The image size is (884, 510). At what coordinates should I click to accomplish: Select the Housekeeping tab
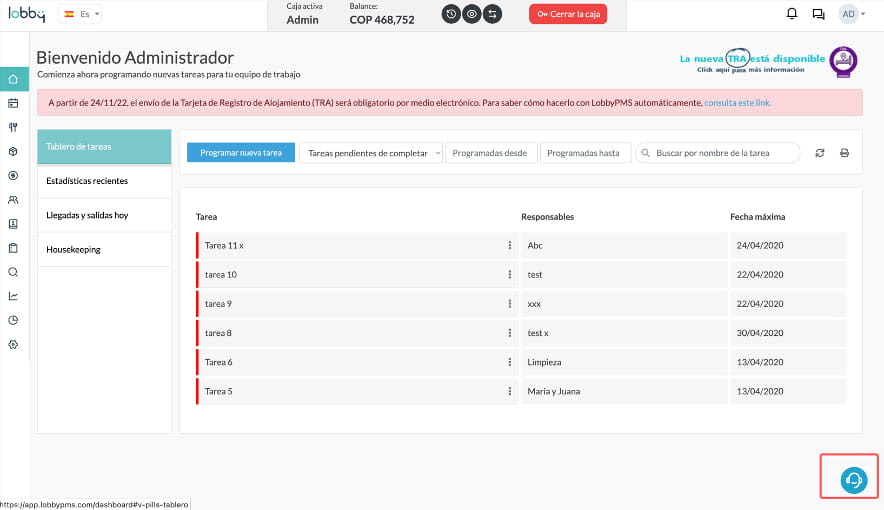coord(104,249)
